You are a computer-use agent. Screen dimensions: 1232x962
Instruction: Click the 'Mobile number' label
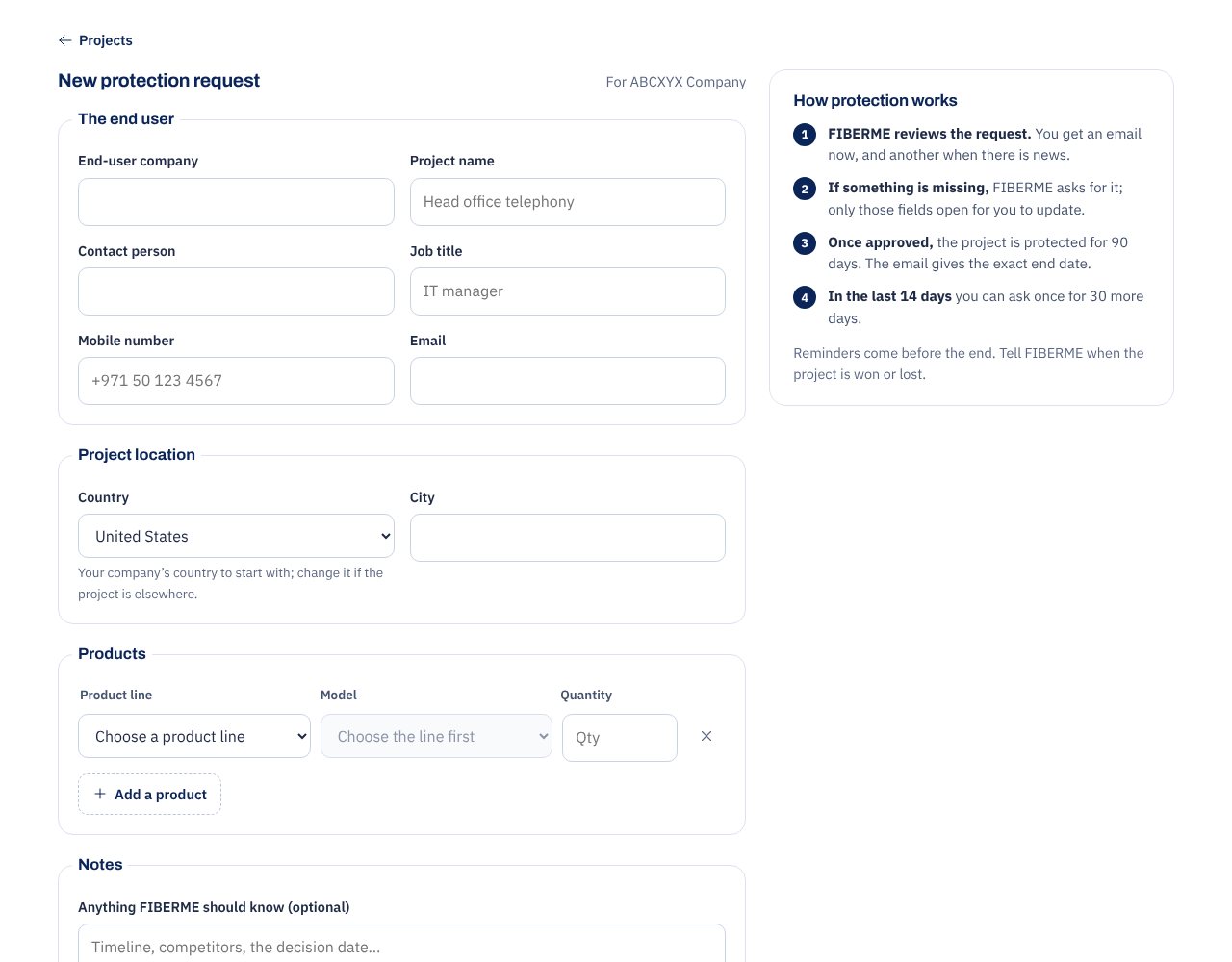[x=126, y=341]
